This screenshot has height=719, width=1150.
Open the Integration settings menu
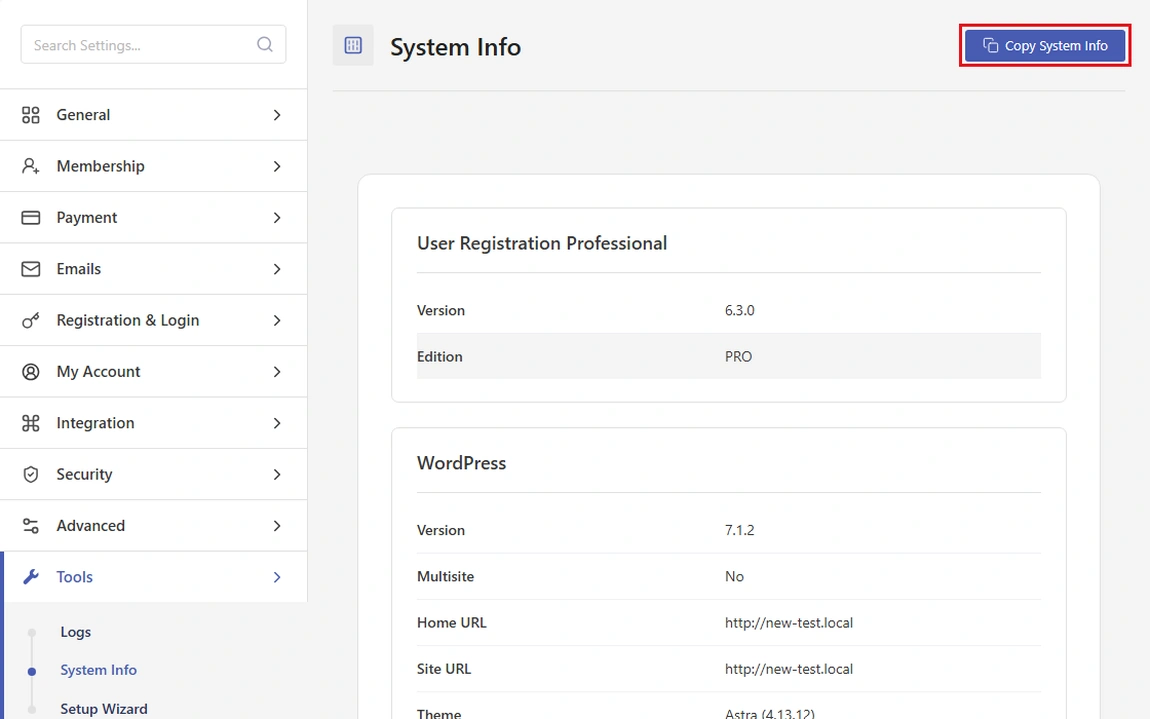click(153, 423)
